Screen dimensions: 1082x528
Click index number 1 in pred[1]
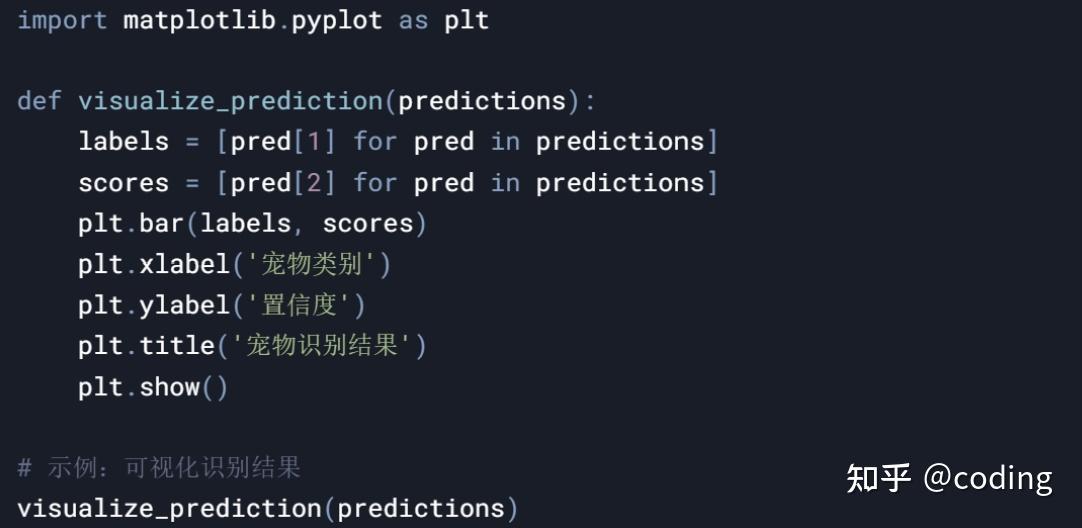315,141
